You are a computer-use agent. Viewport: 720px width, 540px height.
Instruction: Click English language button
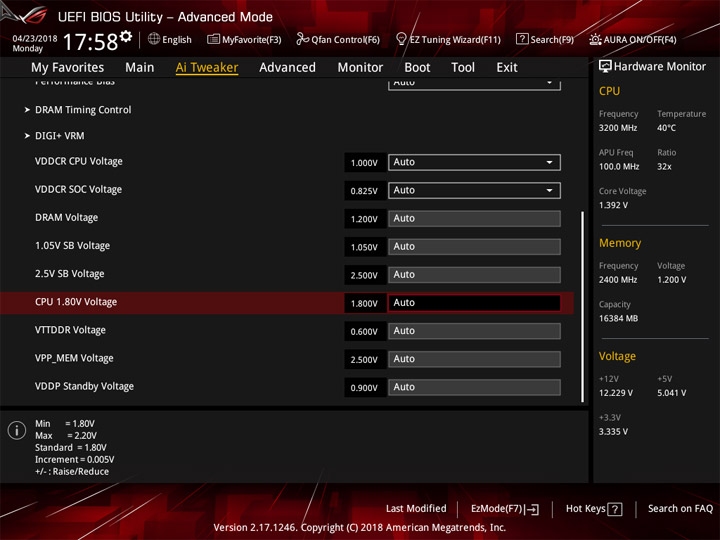(170, 39)
